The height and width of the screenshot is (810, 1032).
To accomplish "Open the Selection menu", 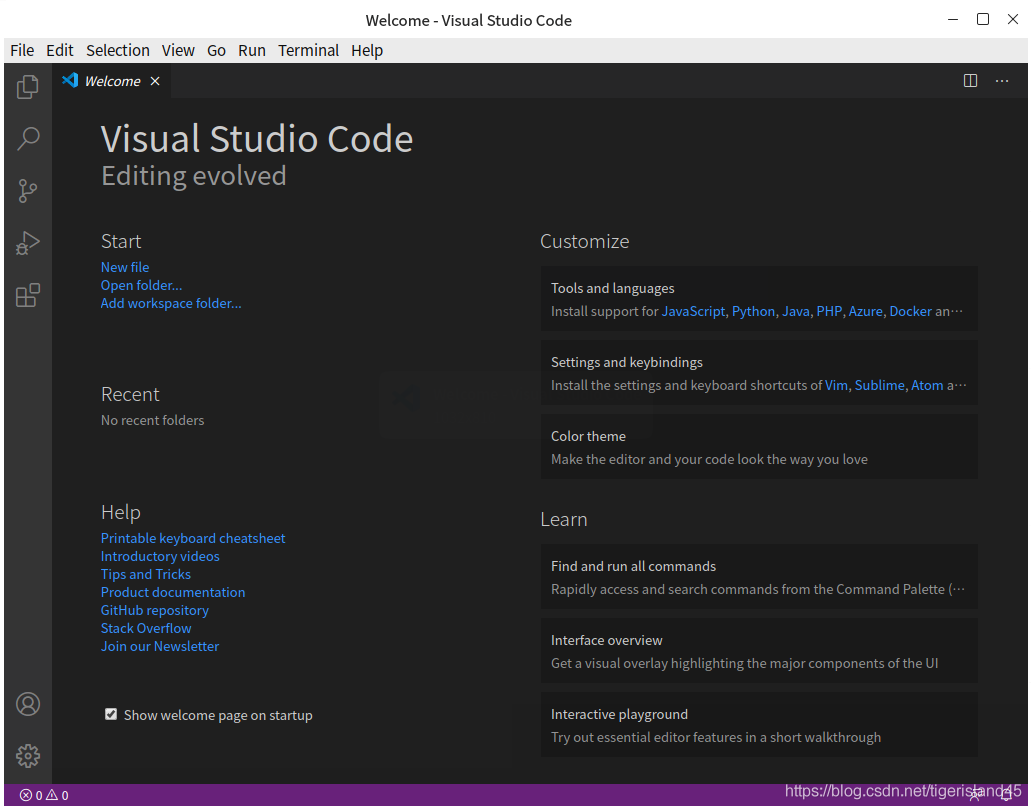I will (117, 50).
